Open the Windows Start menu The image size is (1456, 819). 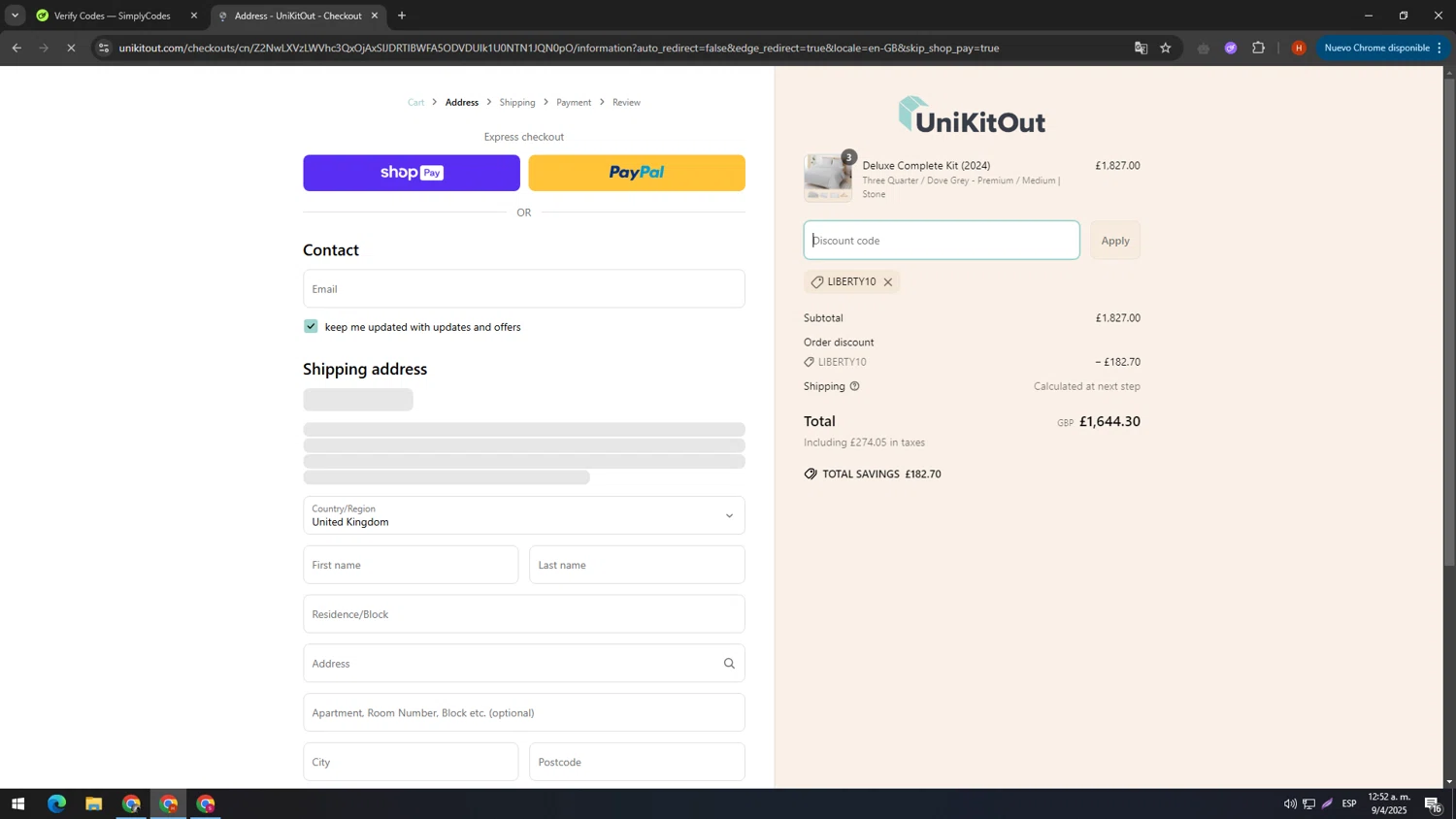tap(17, 803)
